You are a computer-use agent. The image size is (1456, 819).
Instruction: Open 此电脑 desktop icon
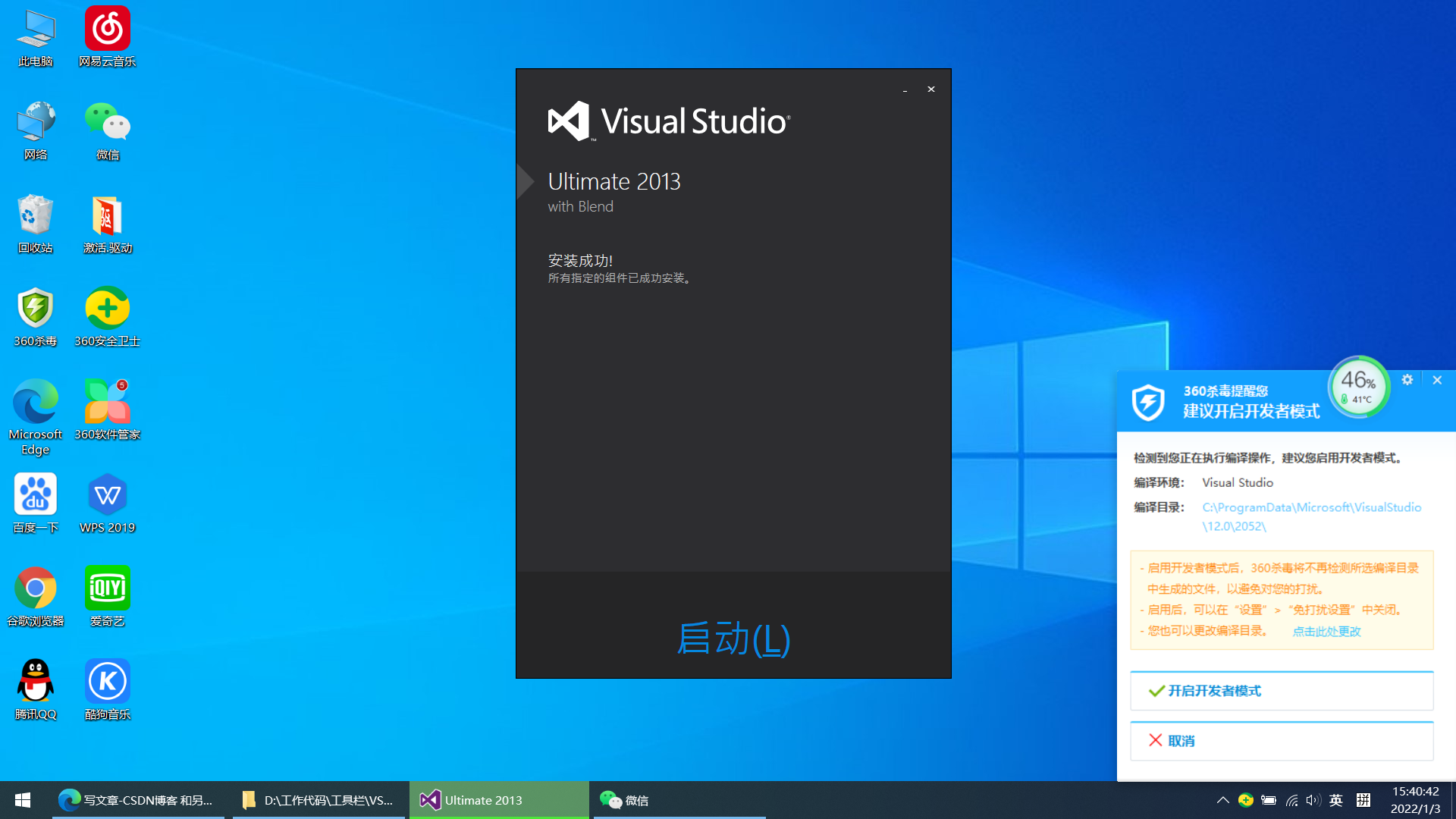(36, 38)
